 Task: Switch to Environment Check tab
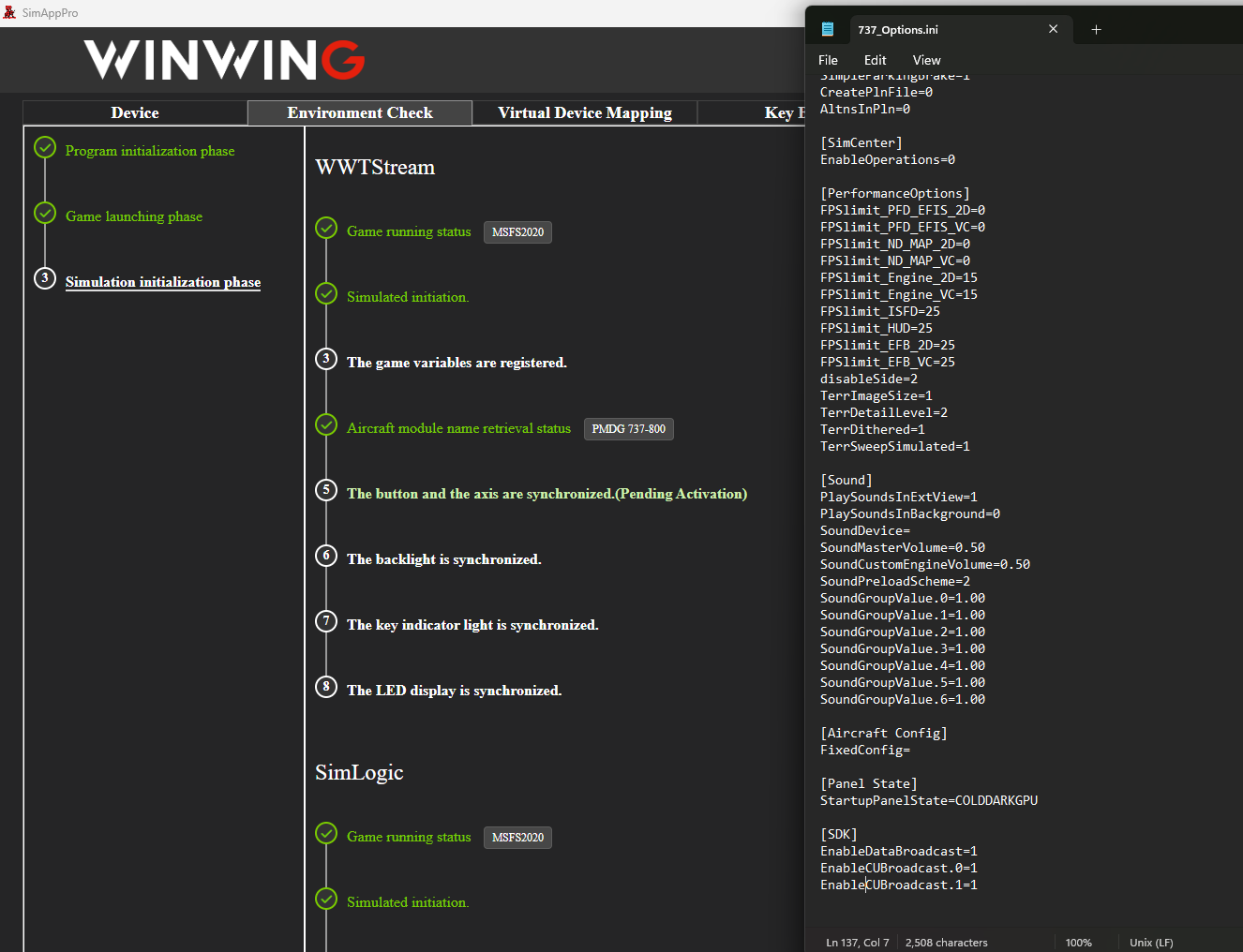tap(360, 113)
